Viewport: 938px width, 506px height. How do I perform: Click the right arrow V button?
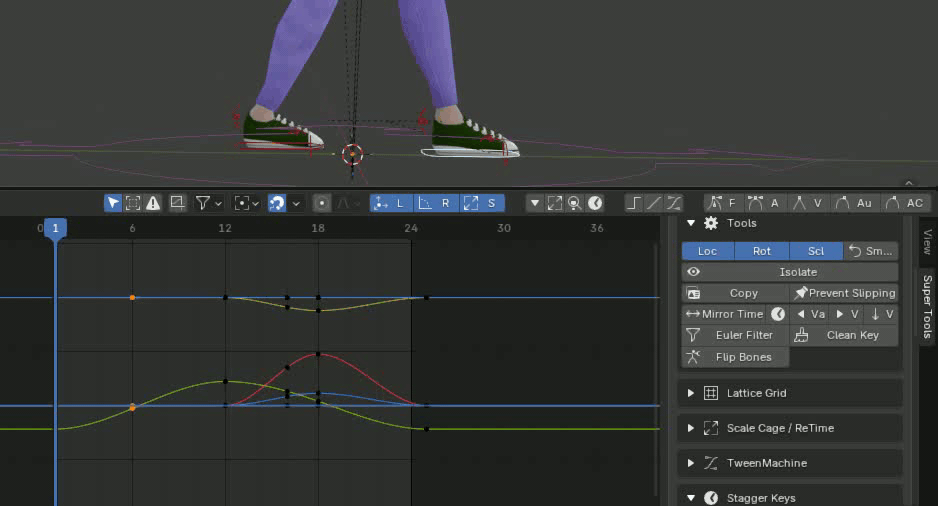(847, 314)
